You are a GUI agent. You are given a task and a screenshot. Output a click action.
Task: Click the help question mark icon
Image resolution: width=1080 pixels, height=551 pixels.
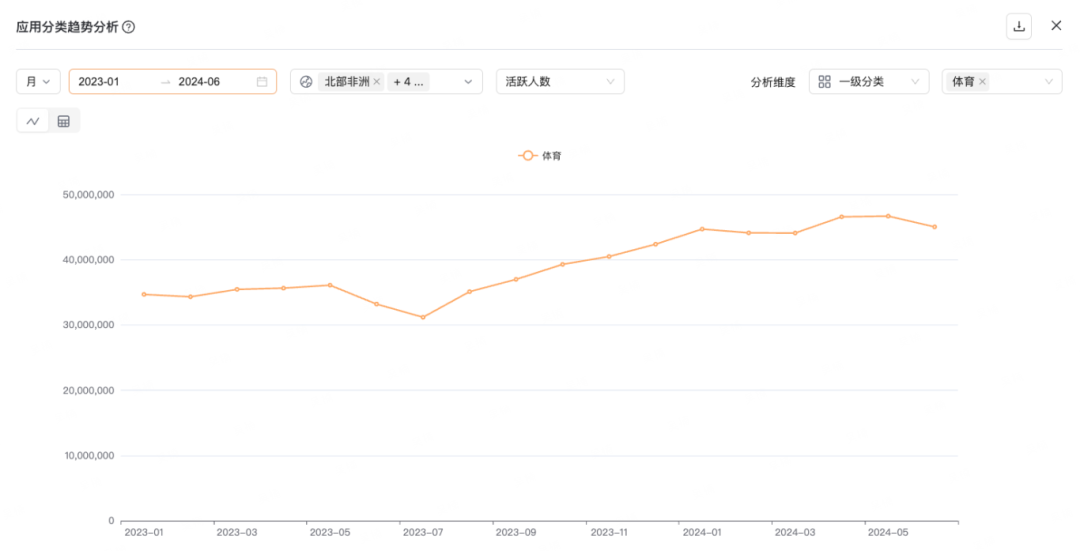coord(128,27)
